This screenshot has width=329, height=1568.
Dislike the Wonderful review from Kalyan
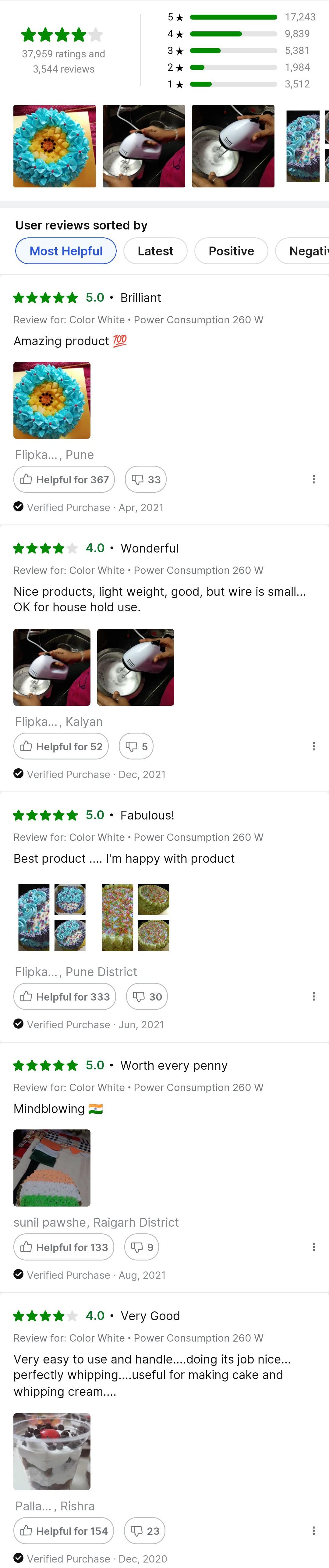[136, 746]
